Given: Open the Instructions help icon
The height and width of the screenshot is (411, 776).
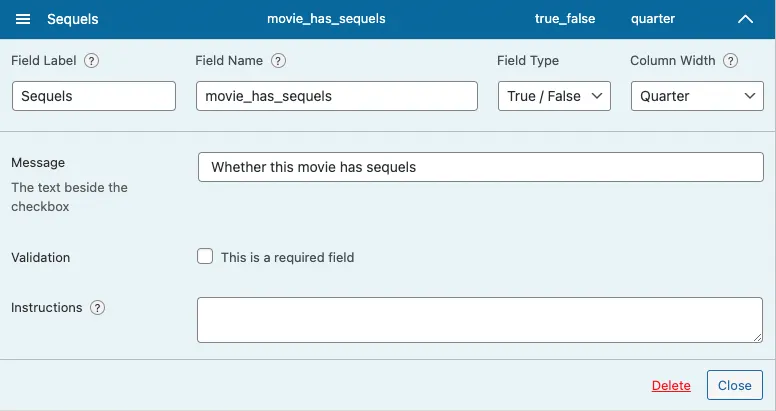Looking at the screenshot, I should (x=97, y=308).
